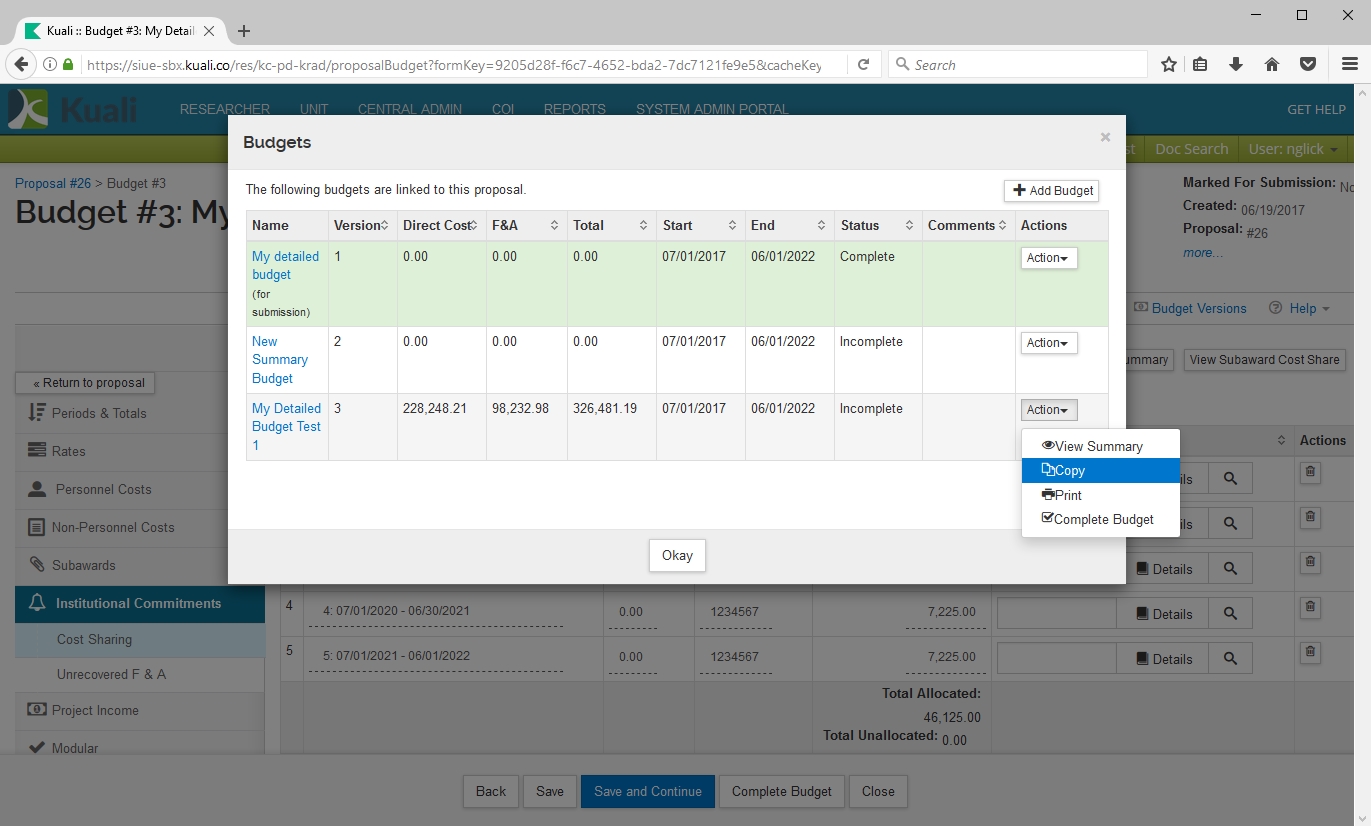Open the Firefox hamburger menu

pos(1349,65)
